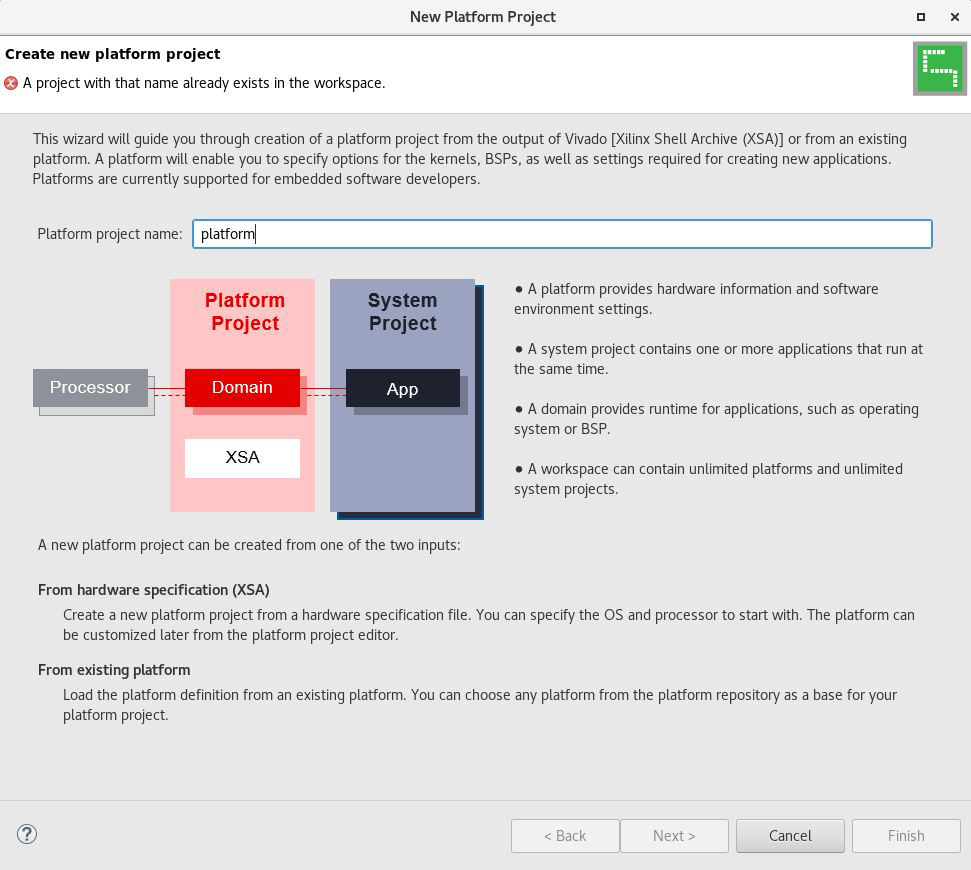Click the 'Create a new platform project from a hardware' description
Screen dimensions: 971x870
[489, 625]
